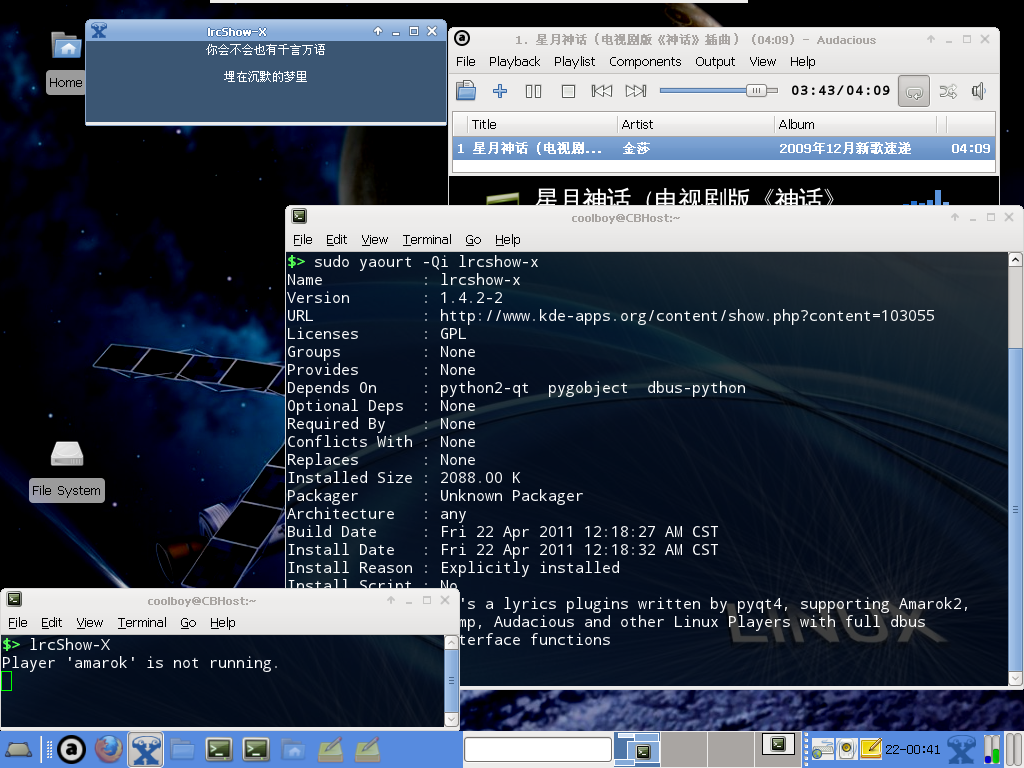The width and height of the screenshot is (1024, 768).
Task: Shade the Audacious window using up-arrow button
Action: 931,39
